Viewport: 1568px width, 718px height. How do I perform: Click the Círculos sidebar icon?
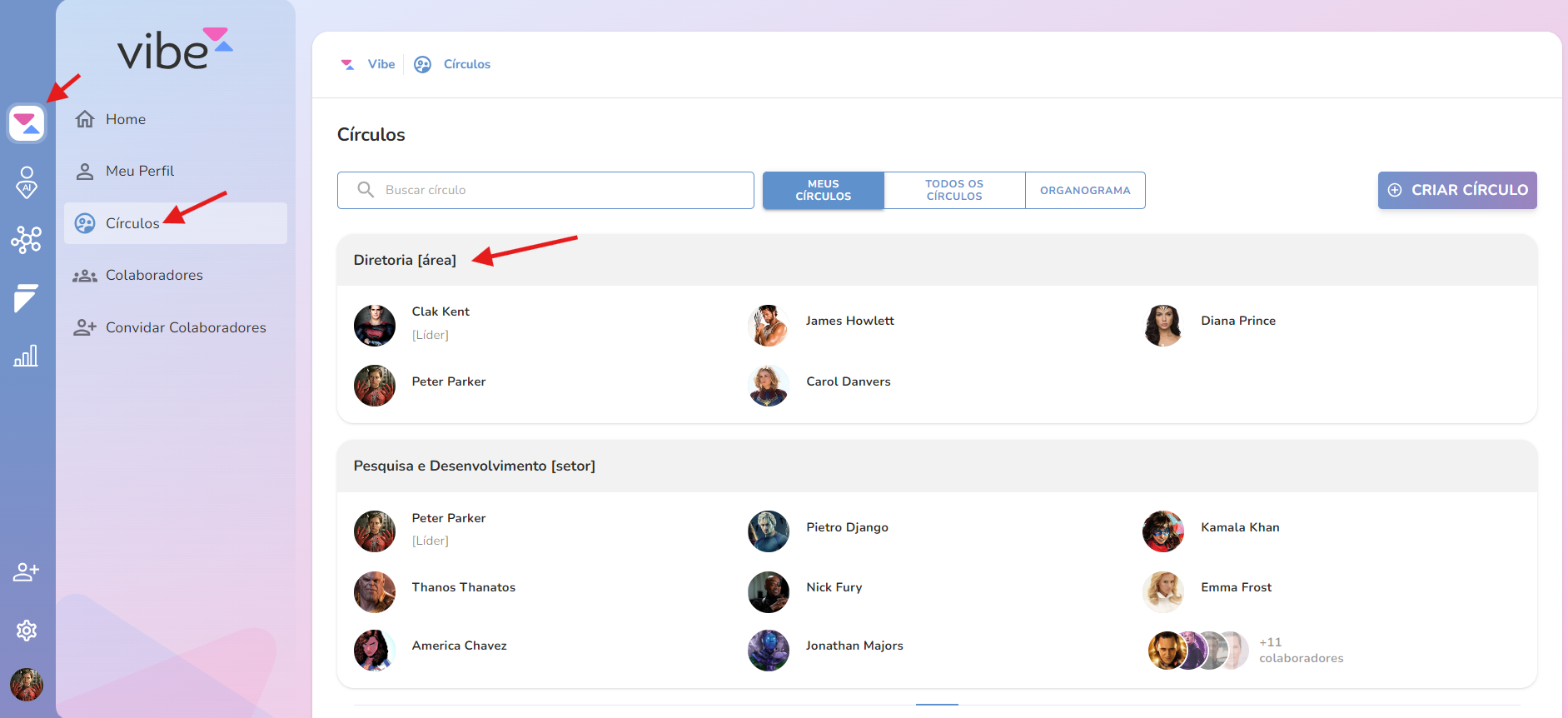[85, 223]
